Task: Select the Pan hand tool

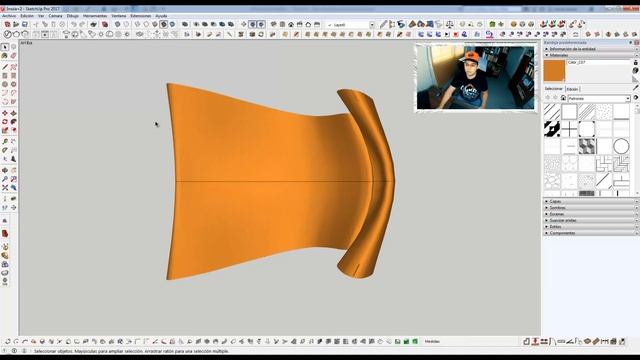Action: click(13, 170)
